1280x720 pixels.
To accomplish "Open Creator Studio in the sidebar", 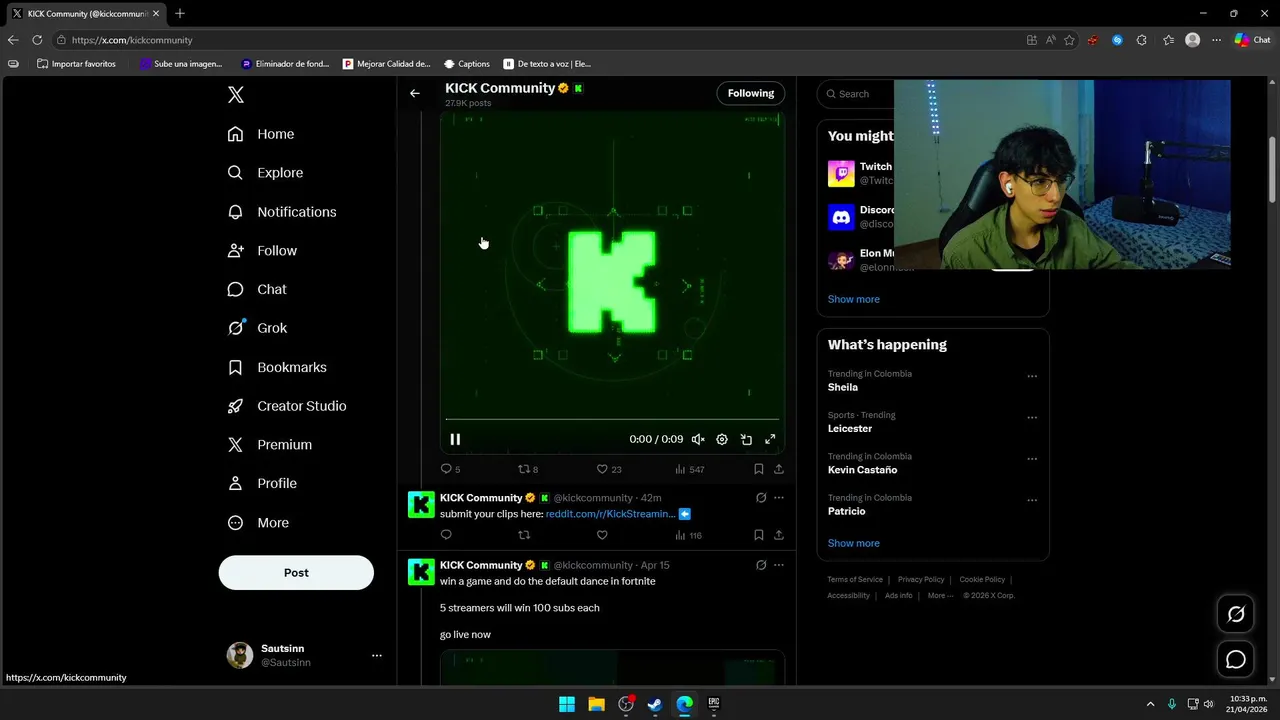I will click(x=287, y=406).
